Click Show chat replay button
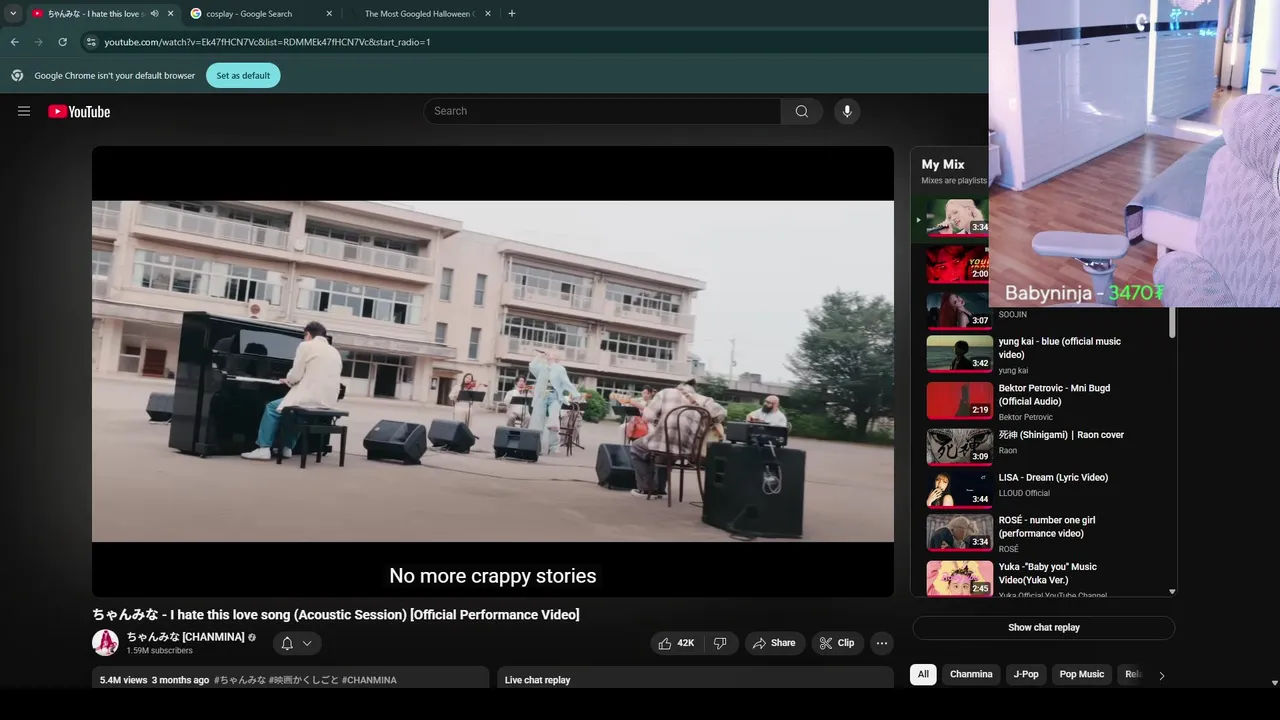This screenshot has height=720, width=1280. [1043, 627]
